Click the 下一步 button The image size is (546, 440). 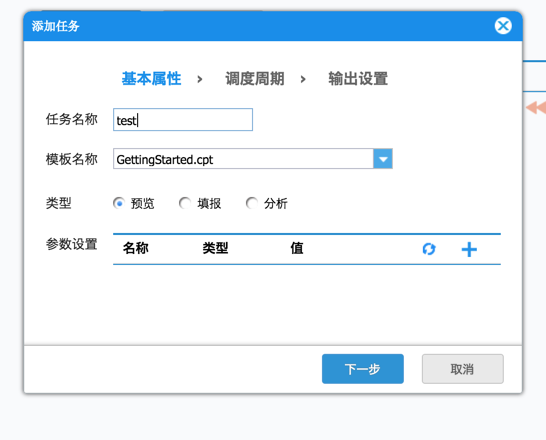(363, 369)
